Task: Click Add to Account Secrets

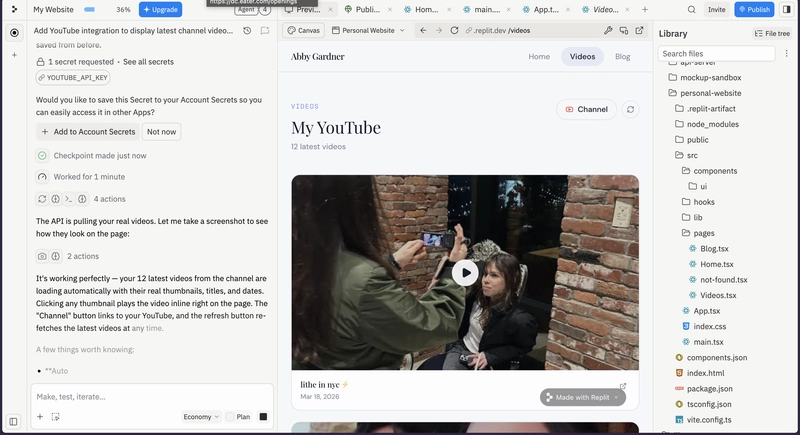Action: [x=88, y=132]
